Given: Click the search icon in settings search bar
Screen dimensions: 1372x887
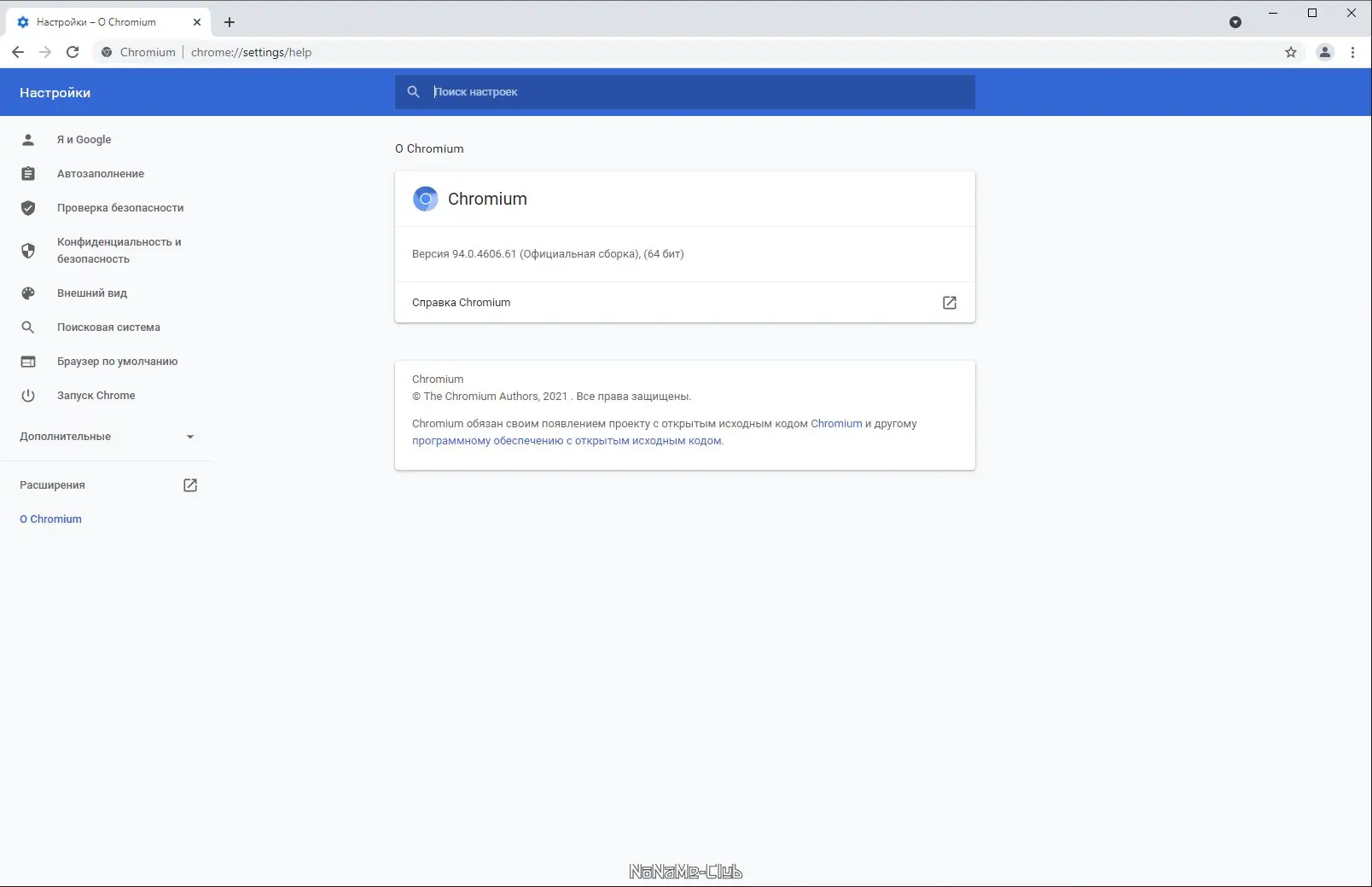Looking at the screenshot, I should (413, 92).
